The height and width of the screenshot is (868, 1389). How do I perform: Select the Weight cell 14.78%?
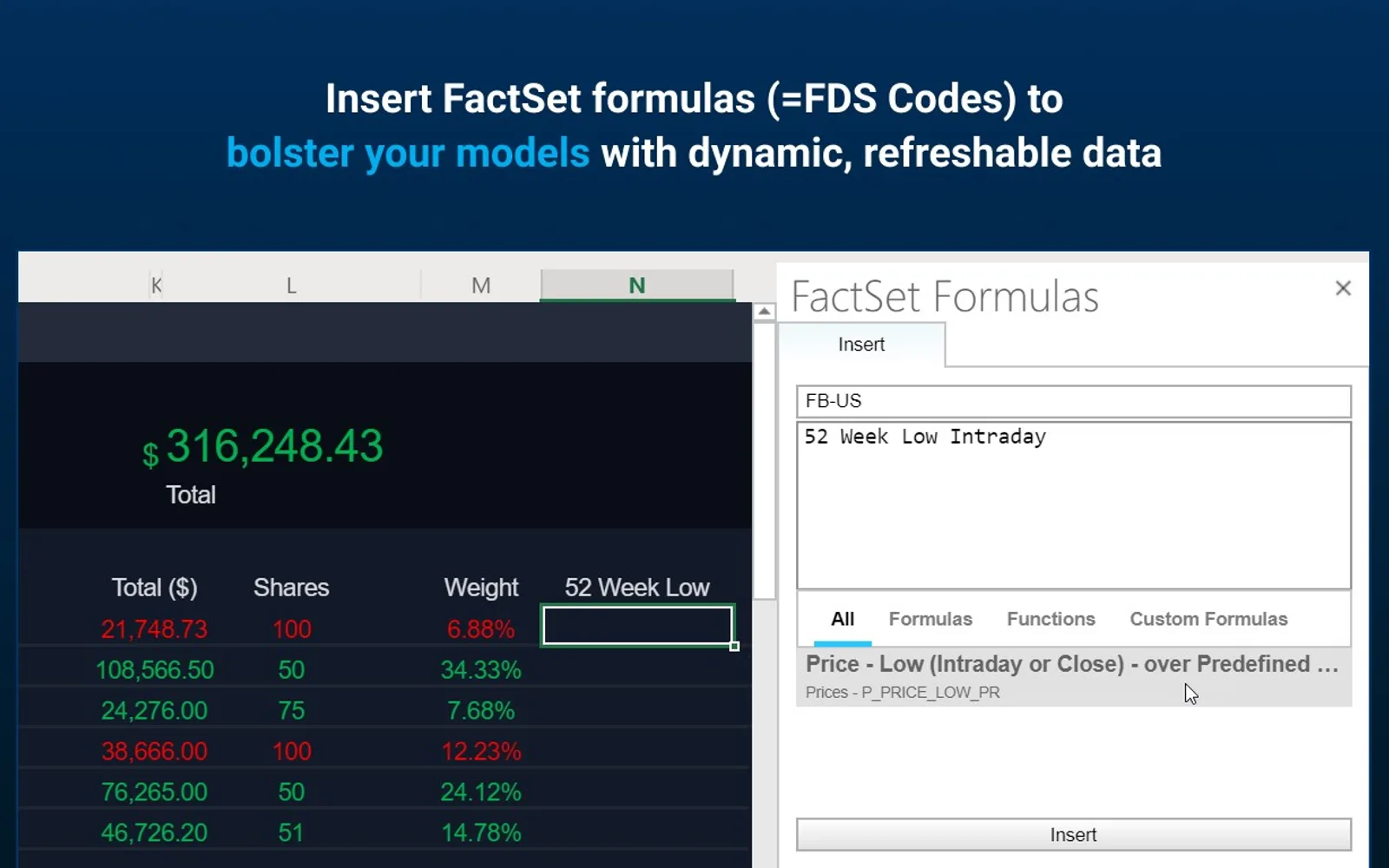tap(481, 833)
